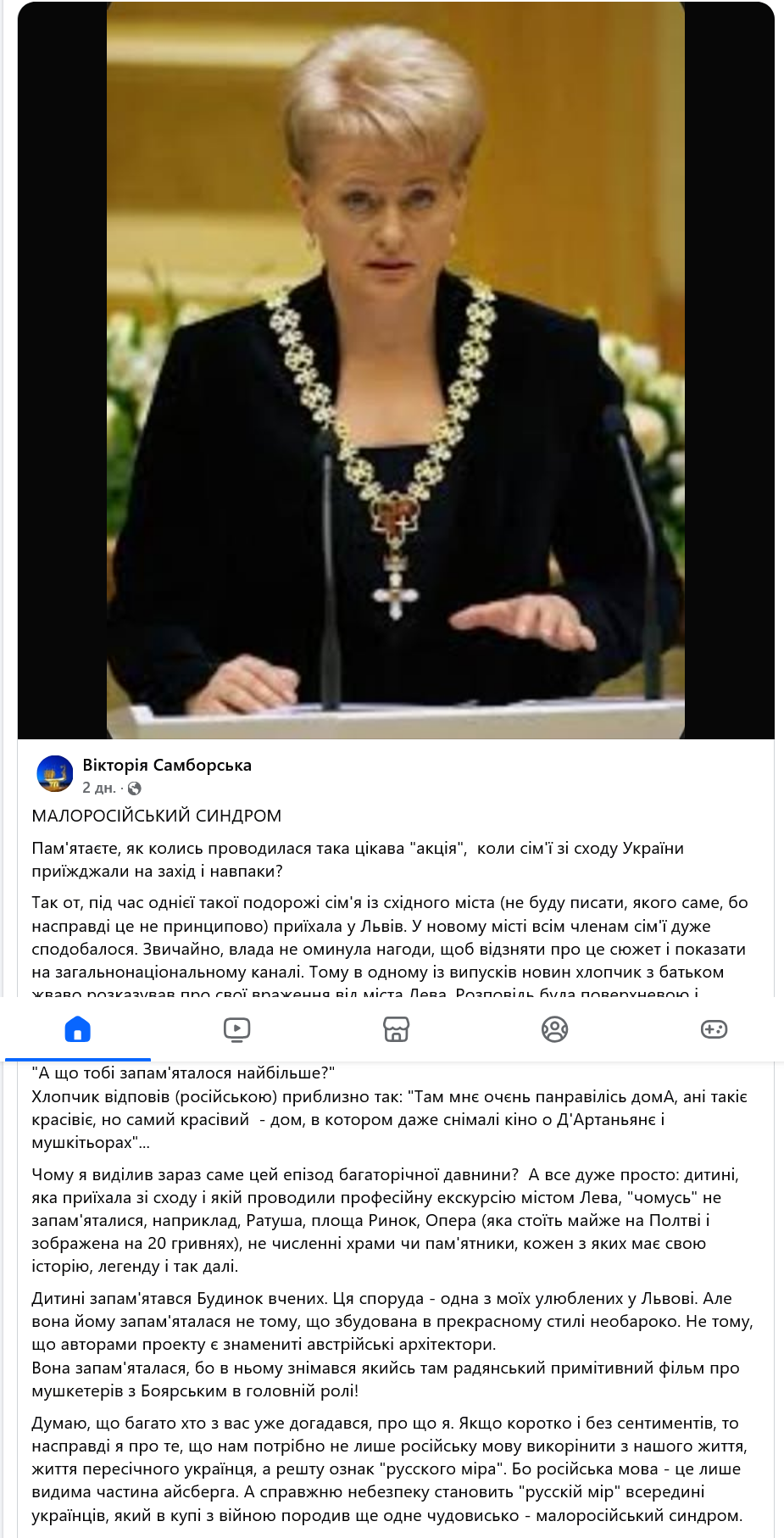Image resolution: width=784 pixels, height=1538 pixels.
Task: Click the quote 'А що тобі запам'яталося найбільше?'
Action: point(184,1073)
